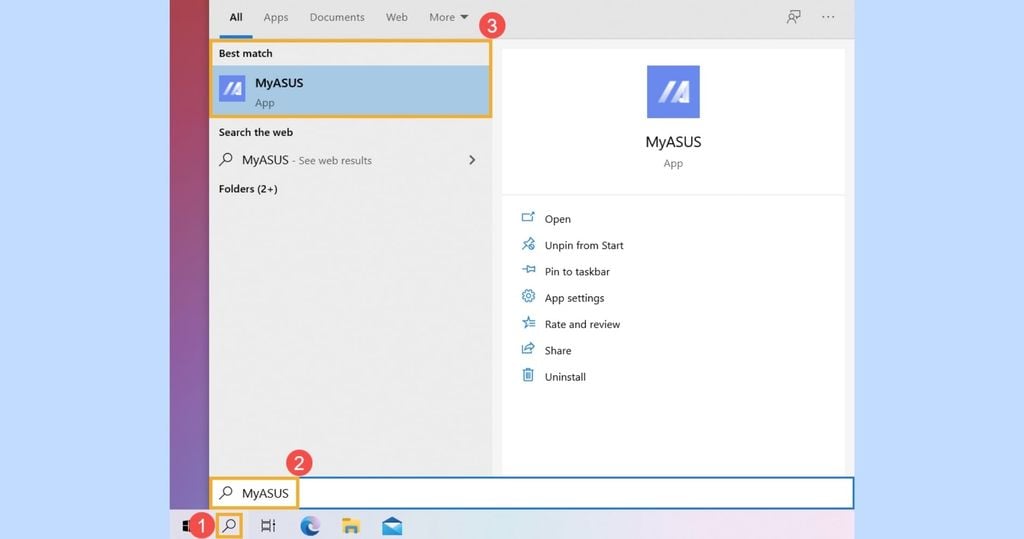Switch to the Documents tab
The height and width of the screenshot is (539, 1024).
click(337, 17)
